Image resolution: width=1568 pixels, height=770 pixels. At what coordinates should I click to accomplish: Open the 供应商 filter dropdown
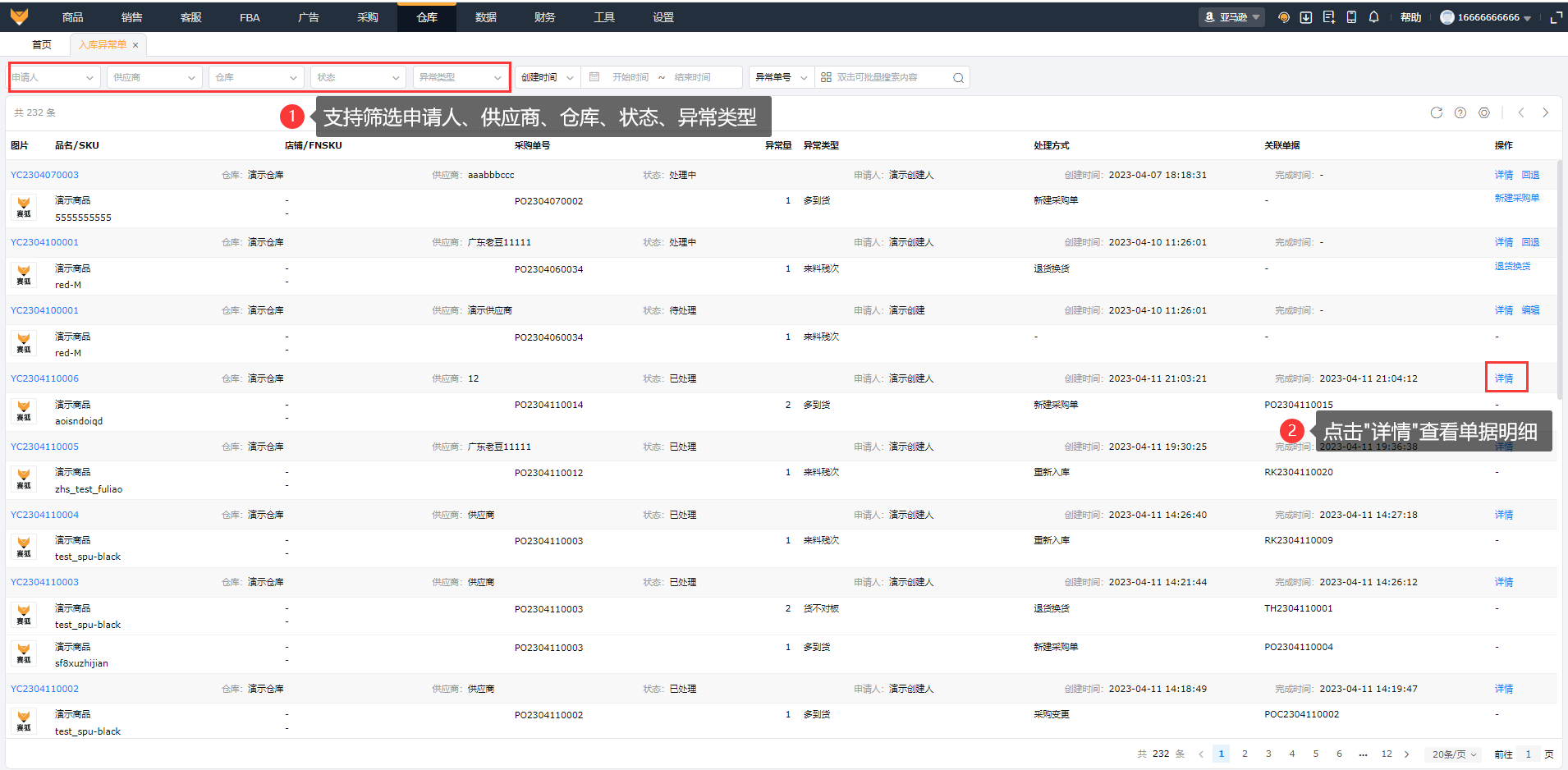(155, 77)
